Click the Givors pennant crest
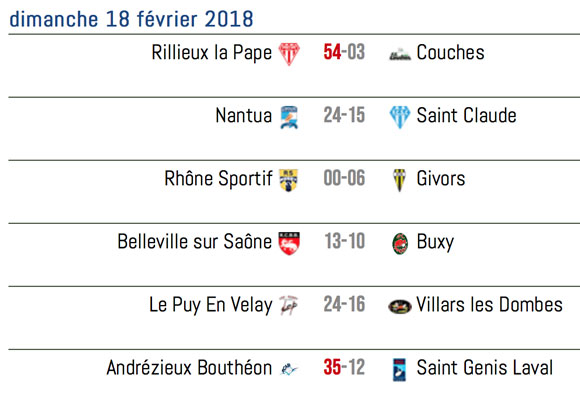 [x=399, y=180]
